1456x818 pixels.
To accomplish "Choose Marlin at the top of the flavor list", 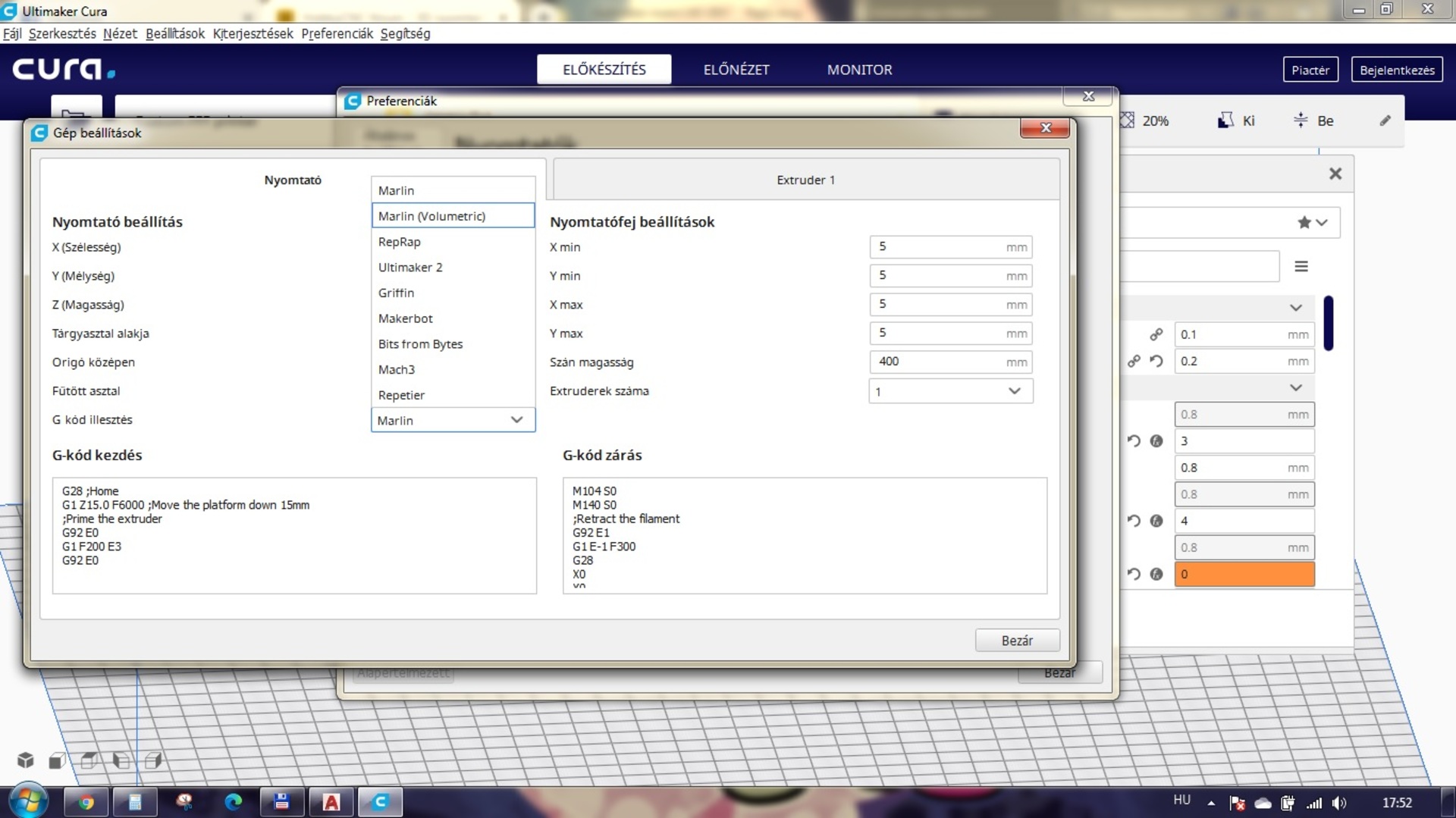I will (453, 190).
